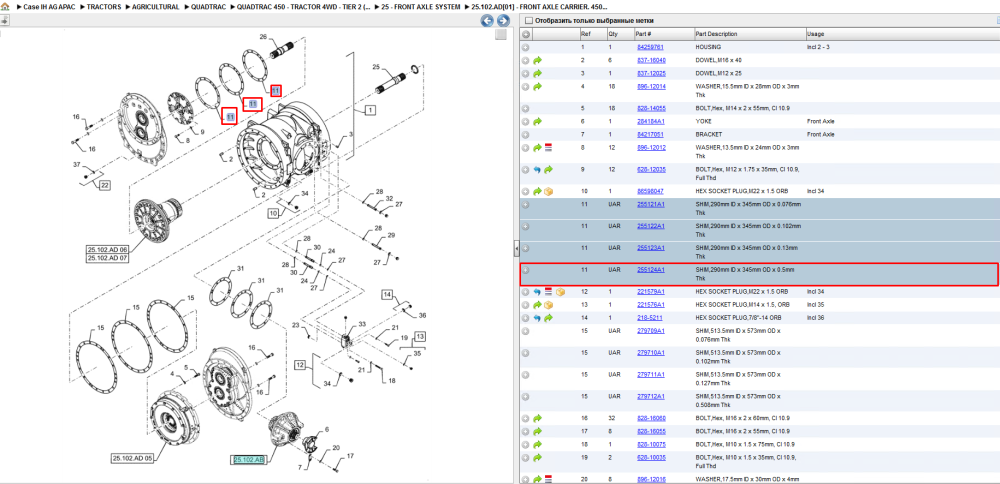Image resolution: width=1000 pixels, height=484 pixels.
Task: Click the green arrow icon on DOWEL,M16 x 40 row
Action: coord(537,60)
